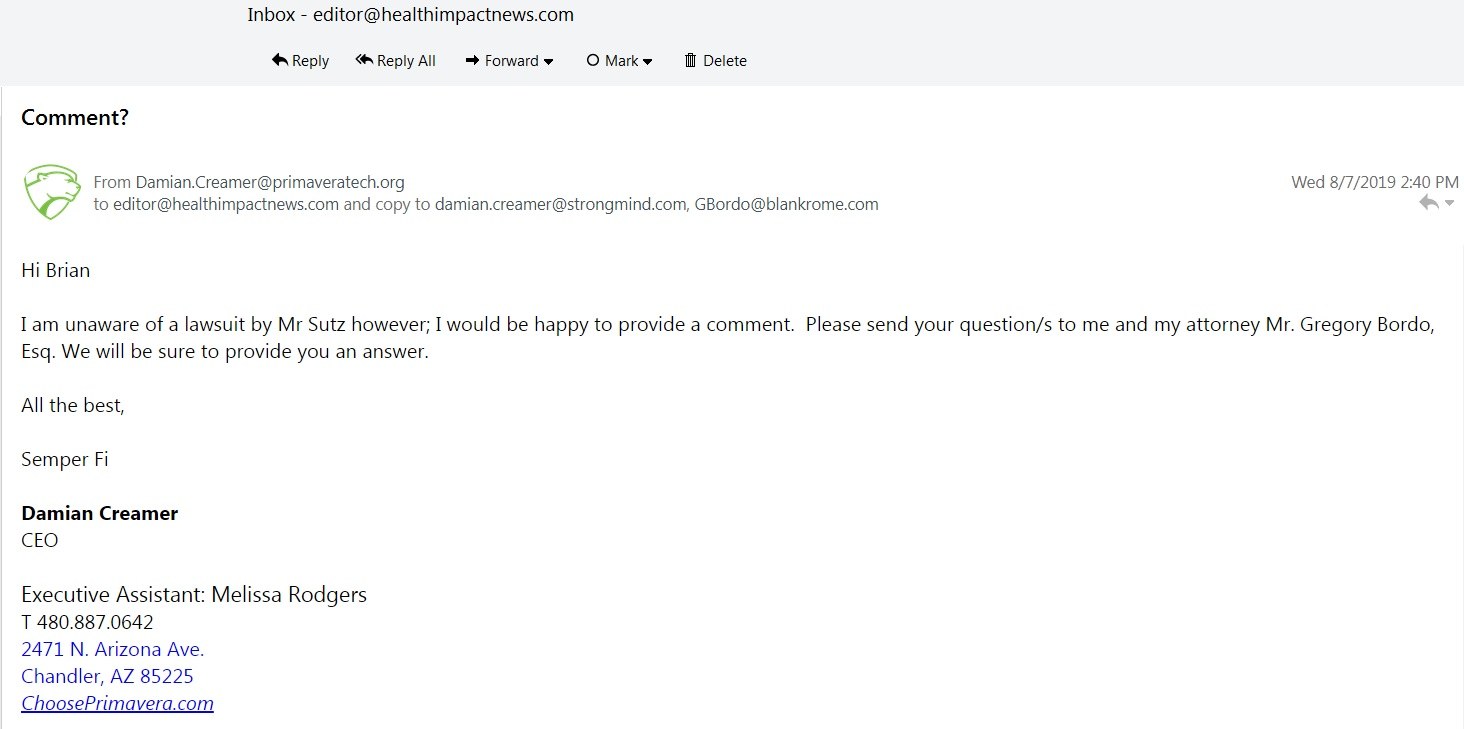Open the ChoosePrimavera.com link
The image size is (1464, 729).
tap(117, 703)
